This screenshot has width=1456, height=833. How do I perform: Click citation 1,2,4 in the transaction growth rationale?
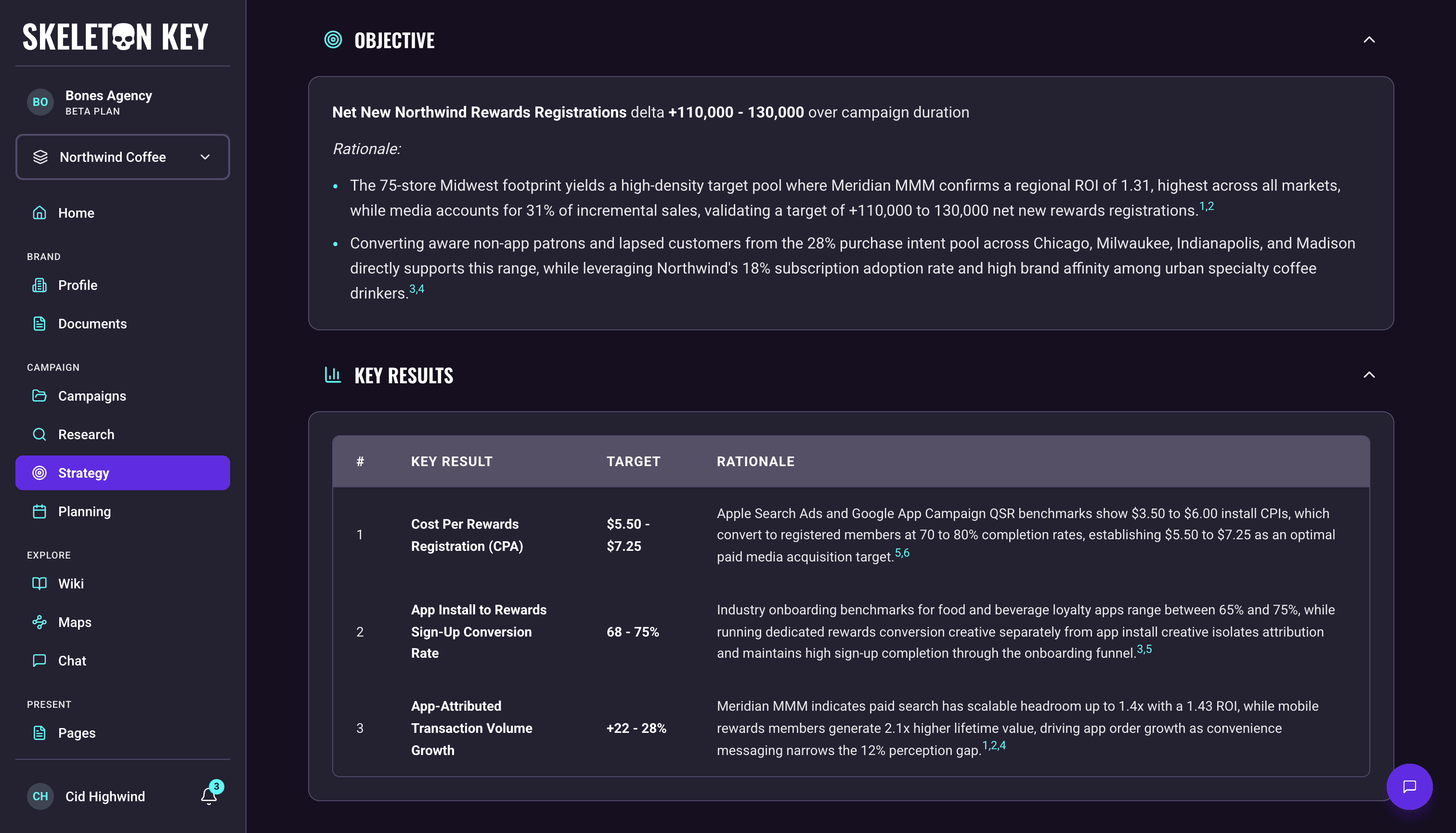994,745
